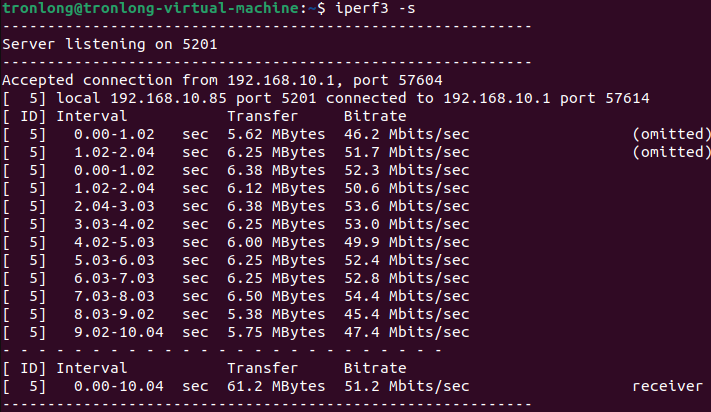
Task: Click the iperf3 -s command text
Action: pyautogui.click(x=375, y=9)
